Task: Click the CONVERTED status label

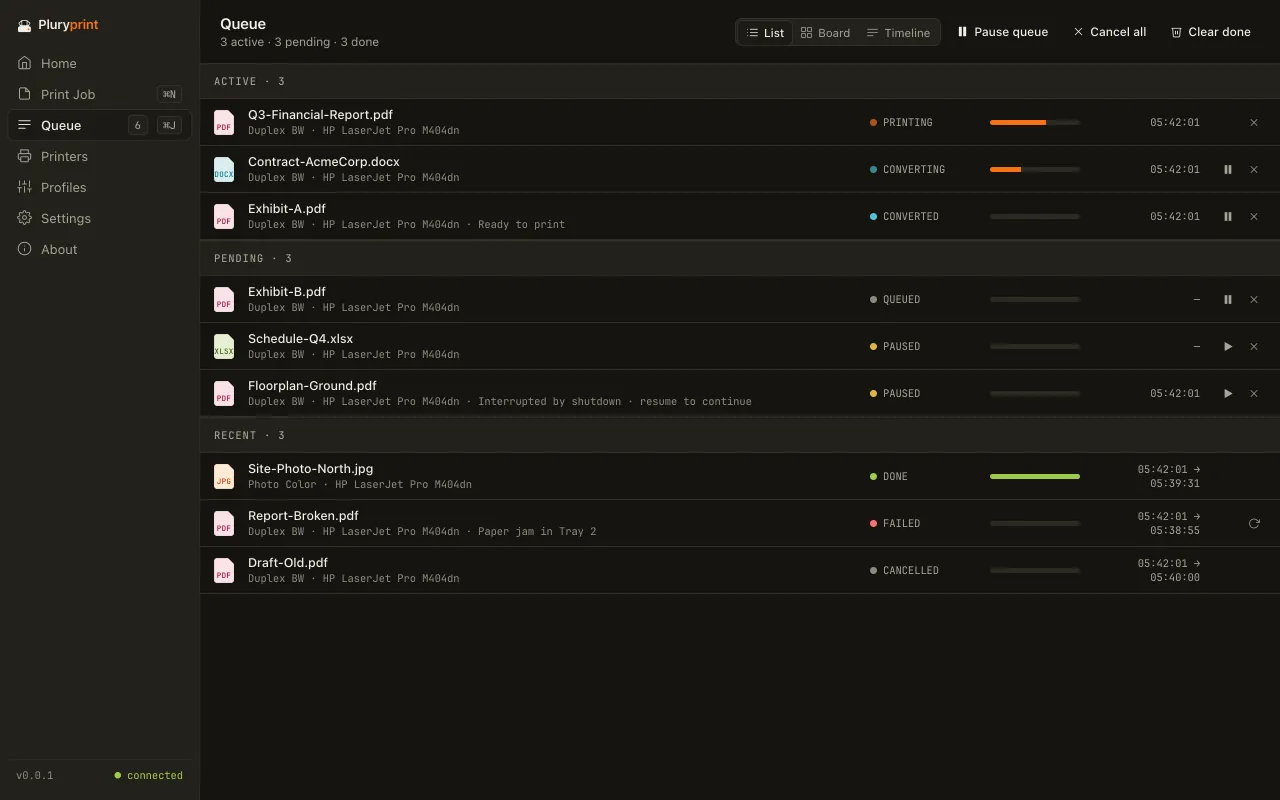Action: pyautogui.click(x=911, y=216)
